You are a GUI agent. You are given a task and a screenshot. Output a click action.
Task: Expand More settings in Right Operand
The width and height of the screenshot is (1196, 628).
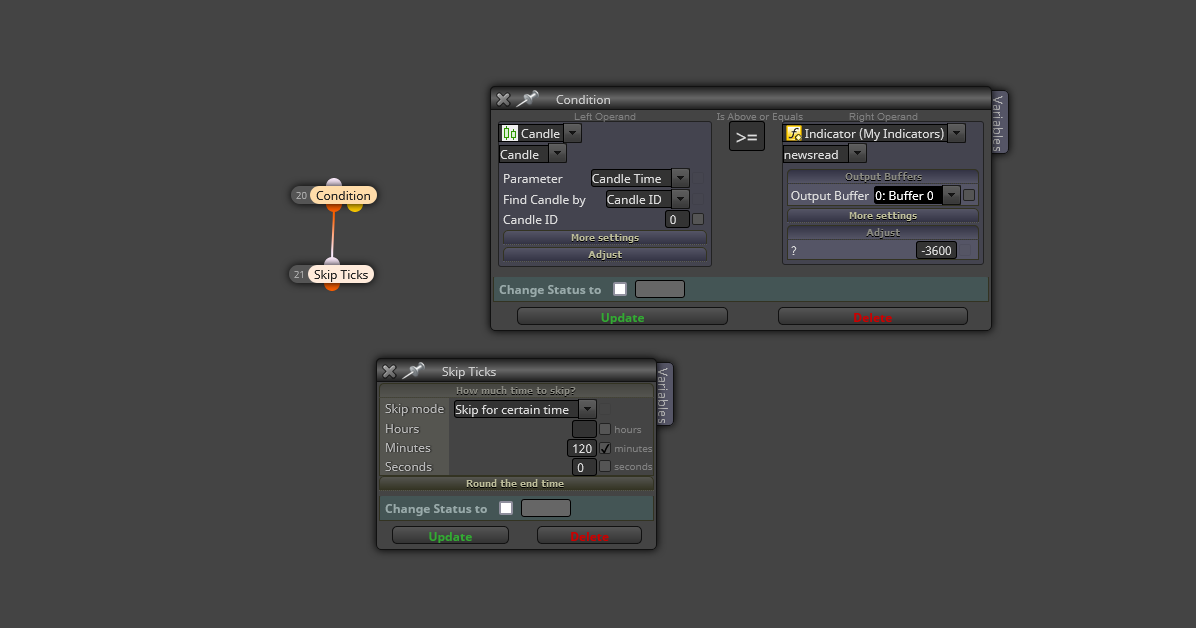click(x=883, y=215)
